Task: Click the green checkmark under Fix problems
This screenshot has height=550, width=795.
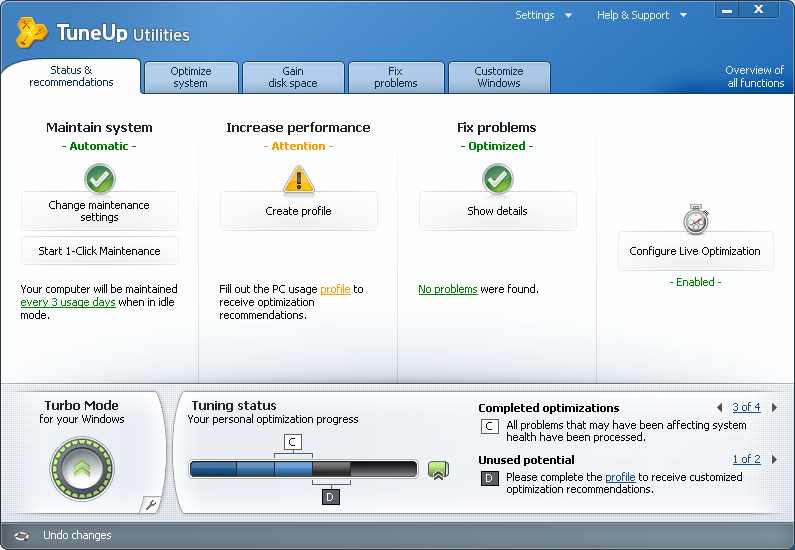Action: point(498,178)
